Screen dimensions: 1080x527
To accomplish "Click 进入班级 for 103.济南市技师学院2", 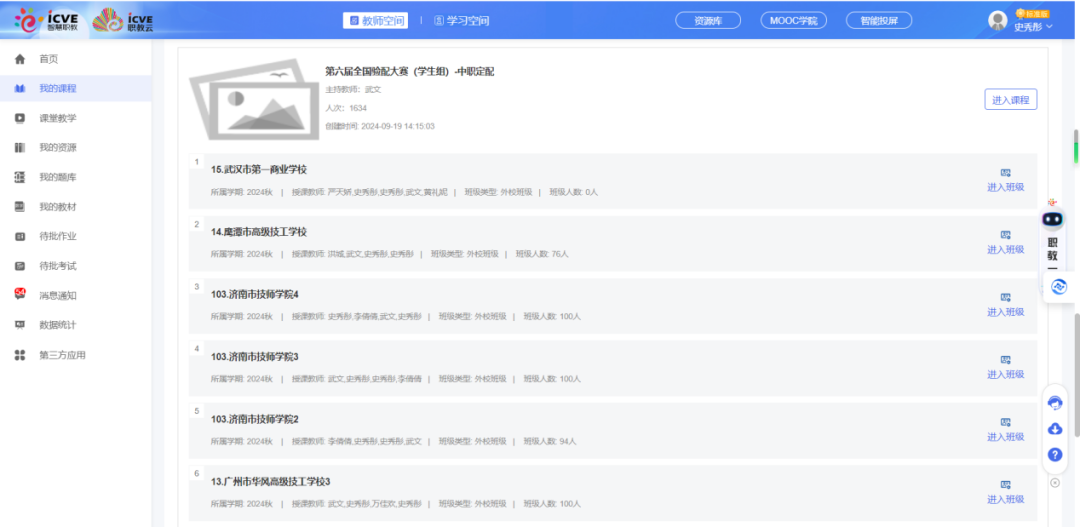I will pos(1006,437).
